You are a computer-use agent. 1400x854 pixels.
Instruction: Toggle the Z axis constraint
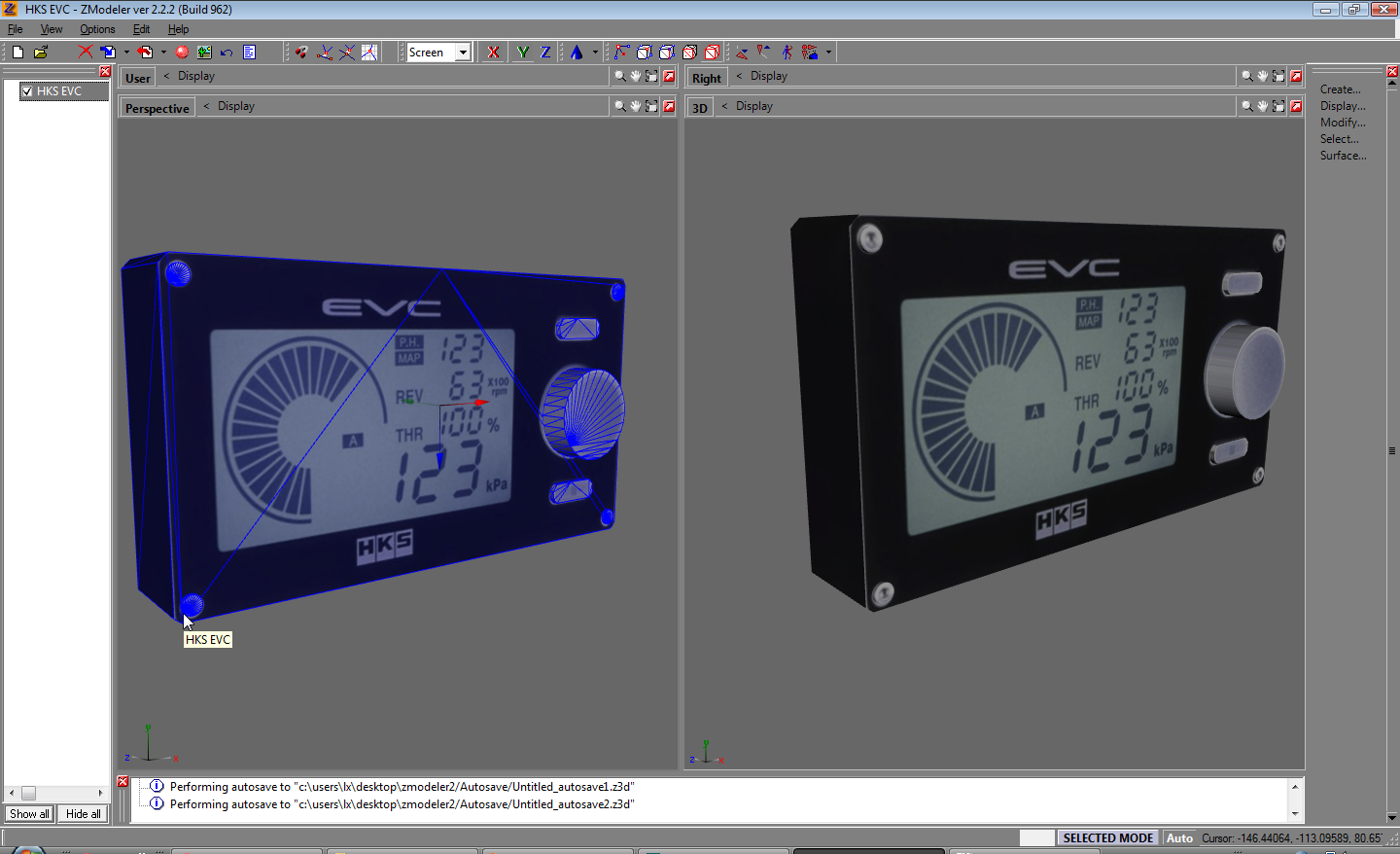point(545,53)
